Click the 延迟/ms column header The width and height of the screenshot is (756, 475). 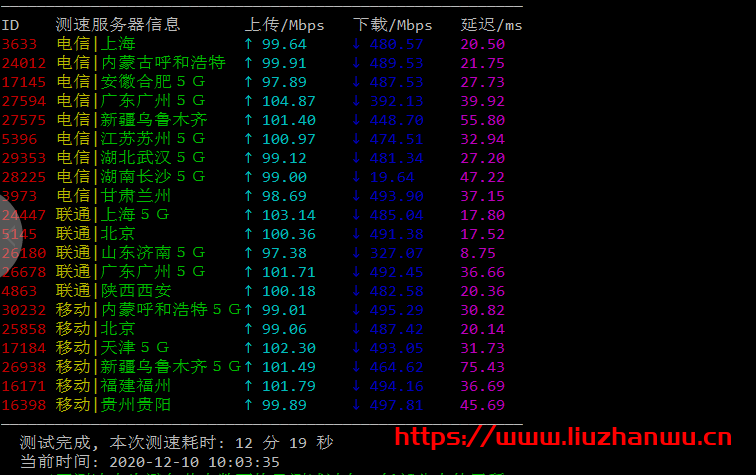click(x=491, y=24)
